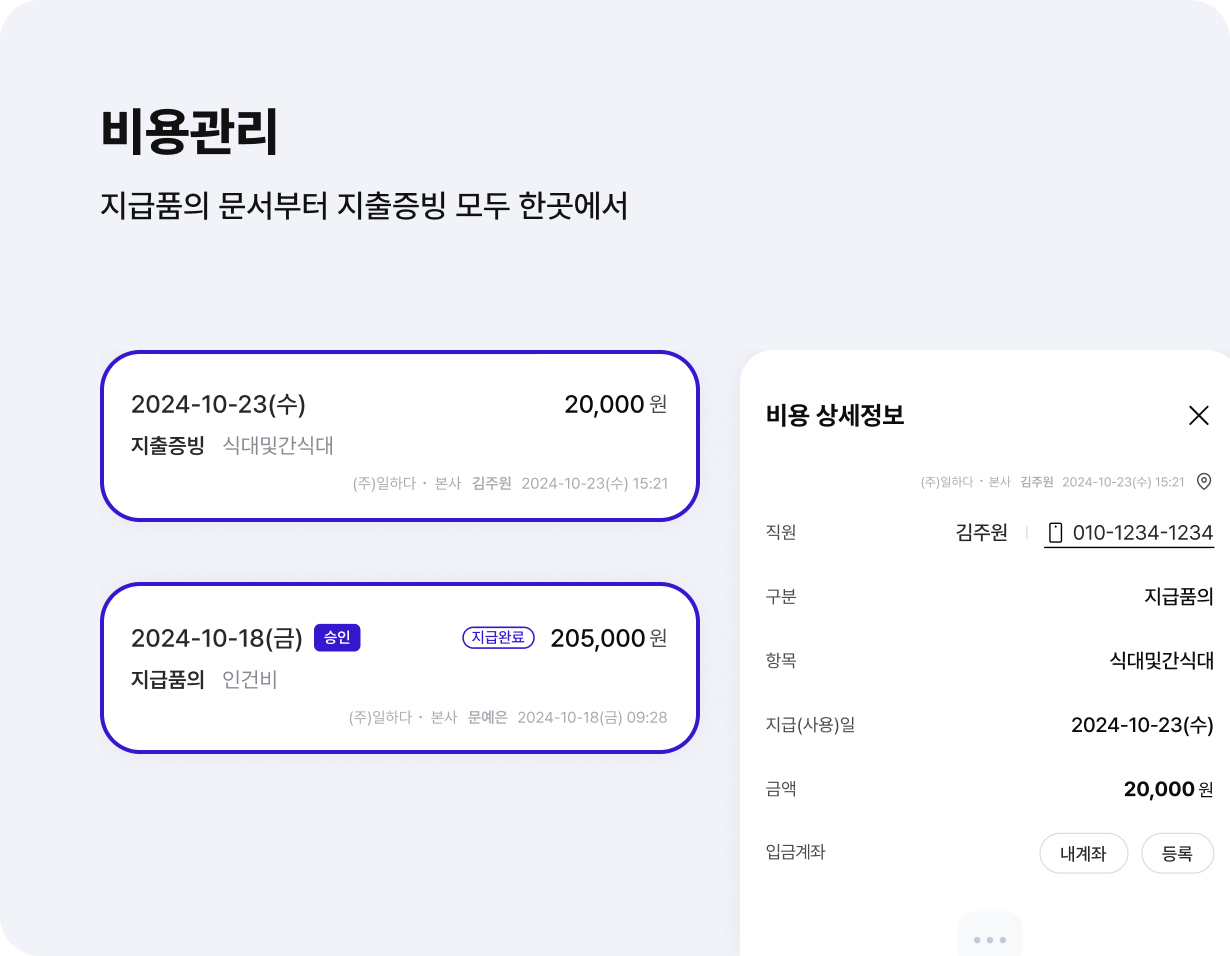This screenshot has height=956, width=1230.
Task: Click the phone icon beside 010-1234-1234
Action: tap(1055, 533)
